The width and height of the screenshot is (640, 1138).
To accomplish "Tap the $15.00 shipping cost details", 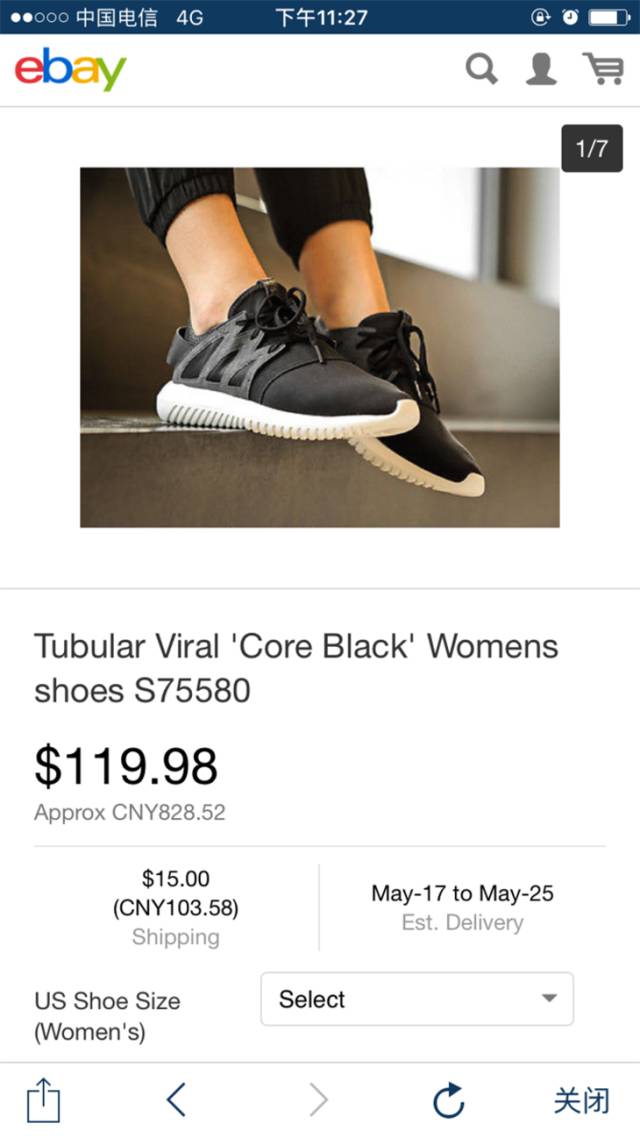I will click(x=176, y=907).
